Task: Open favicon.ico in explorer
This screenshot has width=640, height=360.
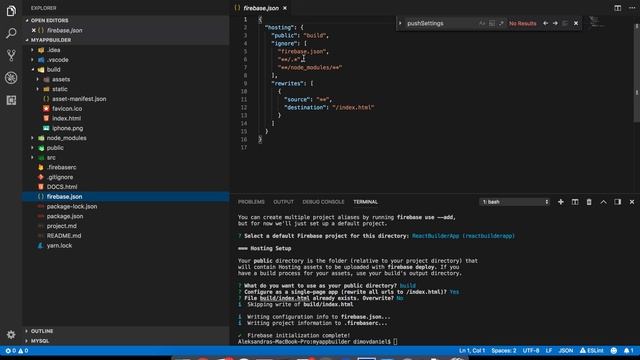Action: click(x=67, y=109)
